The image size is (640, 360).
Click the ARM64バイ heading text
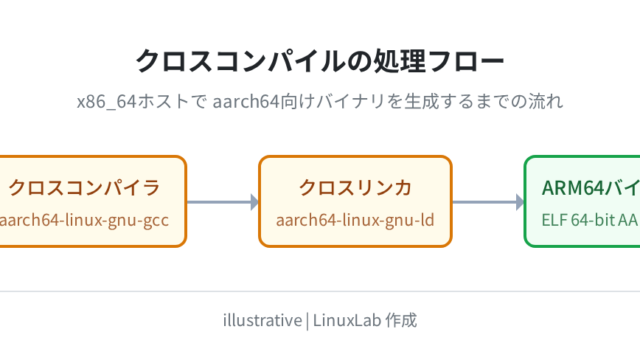pos(591,188)
